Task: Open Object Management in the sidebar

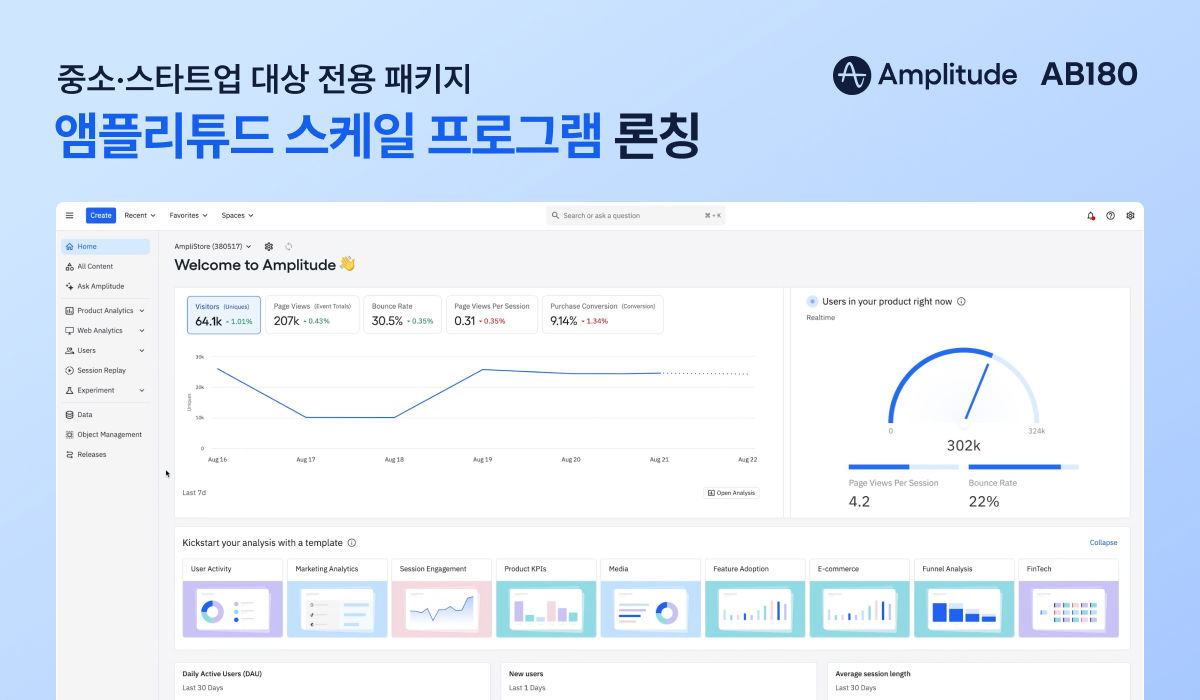Action: [x=109, y=434]
